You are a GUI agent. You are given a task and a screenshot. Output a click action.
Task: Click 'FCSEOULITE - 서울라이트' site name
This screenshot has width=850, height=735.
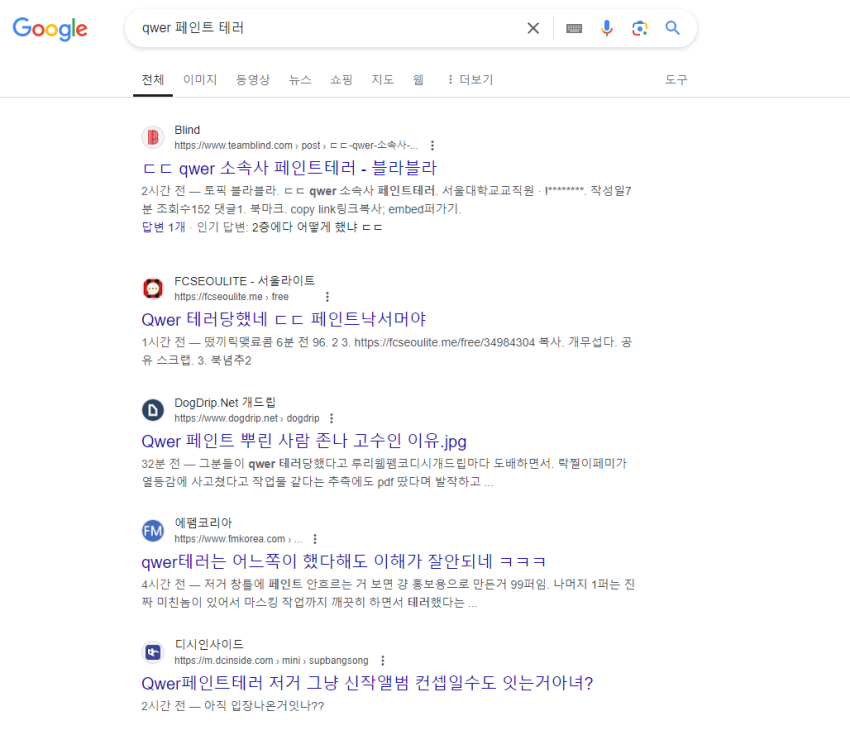pos(244,281)
